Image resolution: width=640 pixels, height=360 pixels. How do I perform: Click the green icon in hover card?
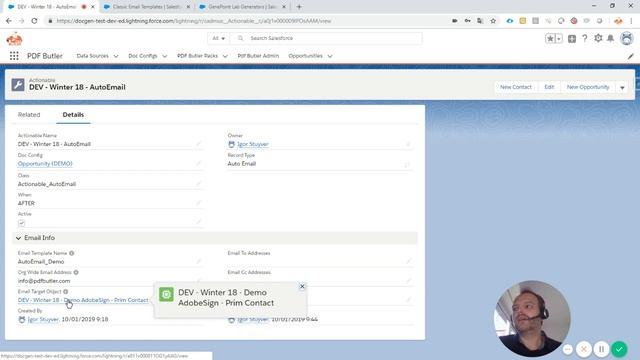pyautogui.click(x=166, y=294)
